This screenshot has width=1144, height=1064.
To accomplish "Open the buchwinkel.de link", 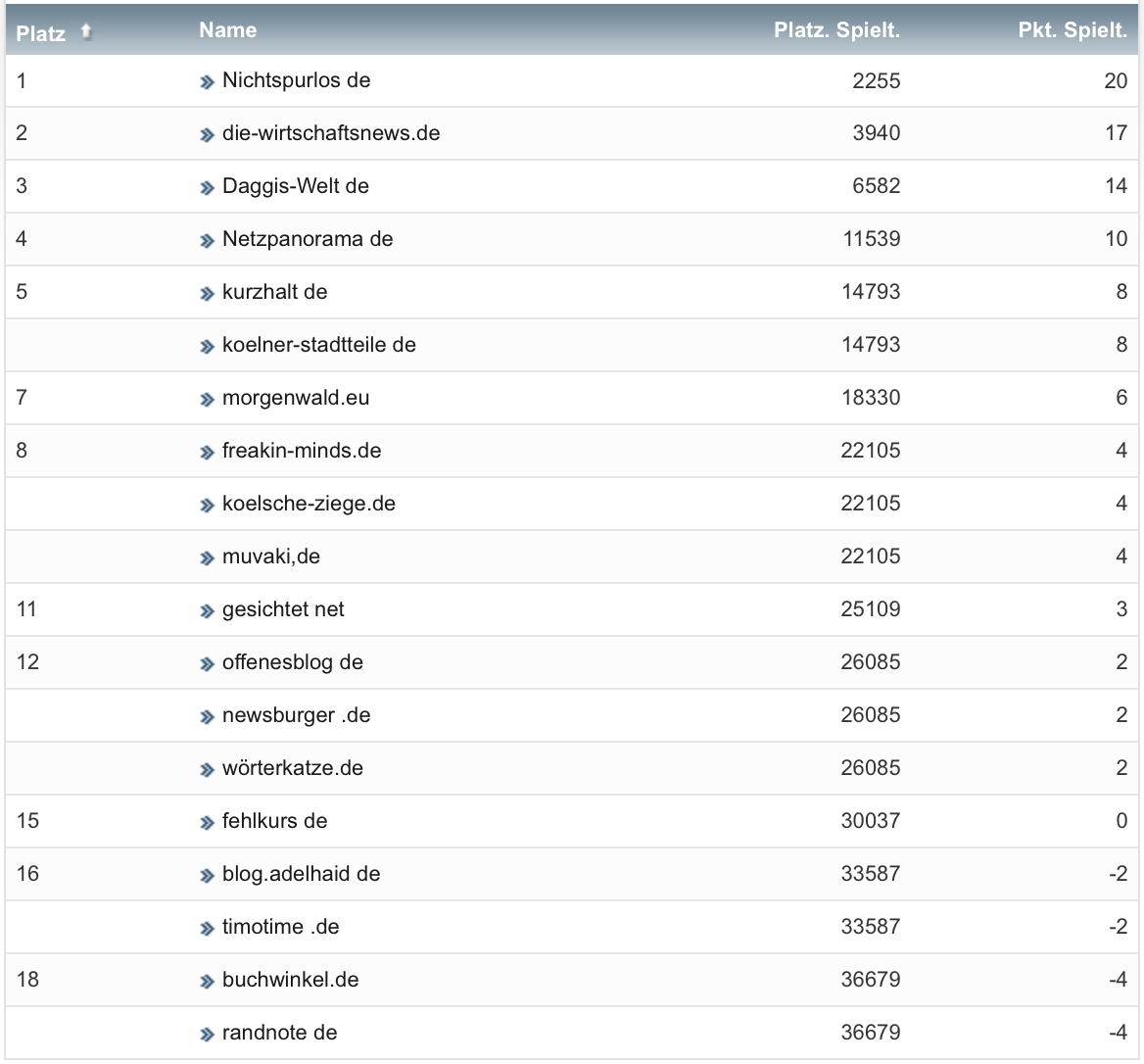I will point(290,980).
